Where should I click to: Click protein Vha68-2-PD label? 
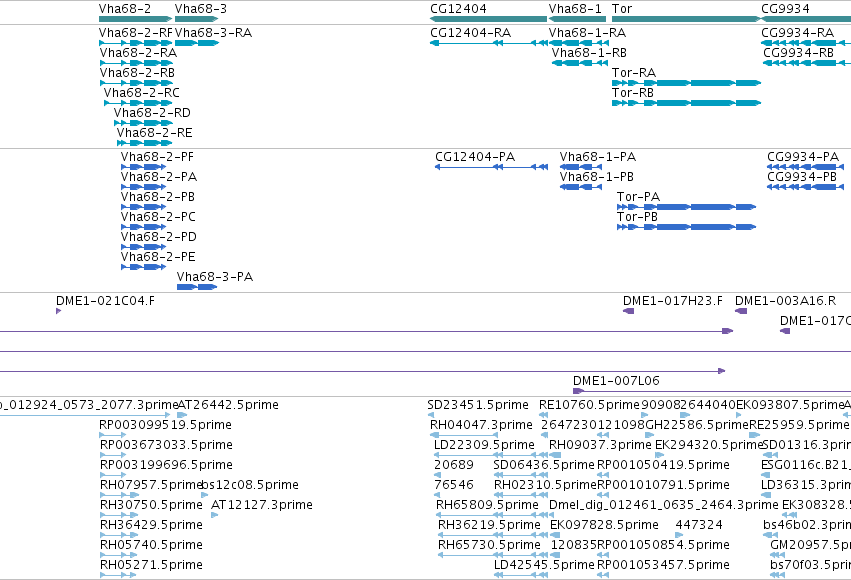click(x=159, y=237)
